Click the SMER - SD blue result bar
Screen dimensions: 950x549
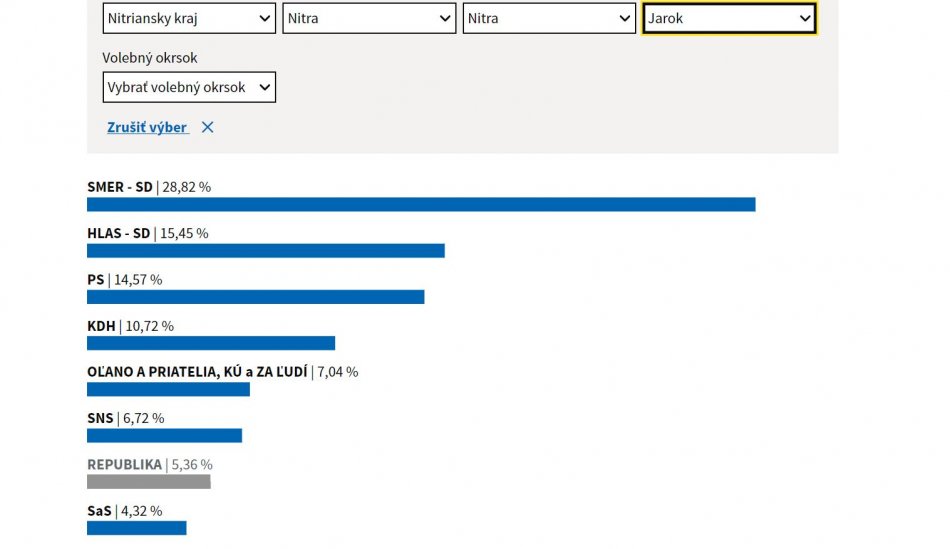click(x=421, y=204)
